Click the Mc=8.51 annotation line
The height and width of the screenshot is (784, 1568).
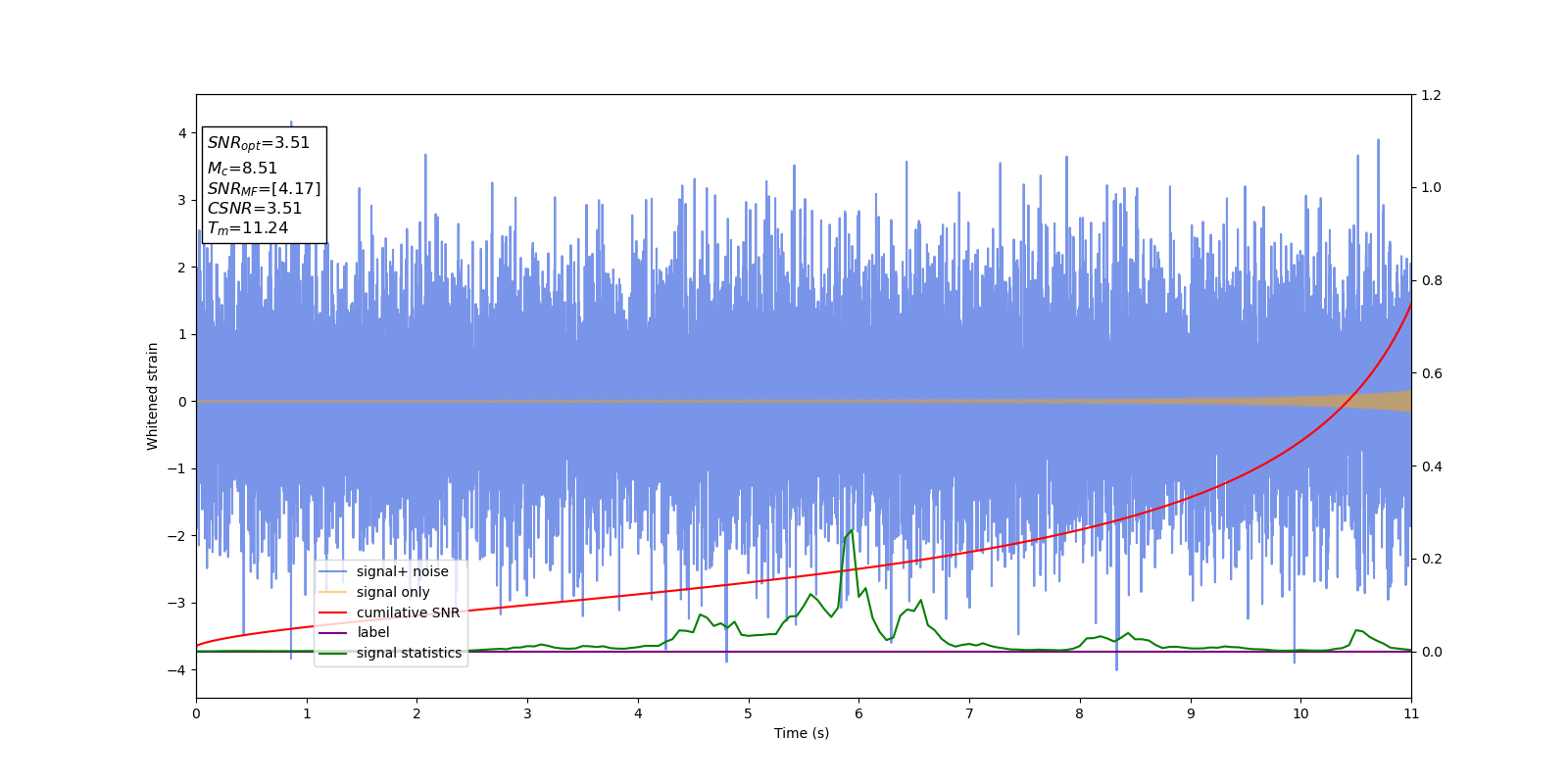tap(242, 169)
